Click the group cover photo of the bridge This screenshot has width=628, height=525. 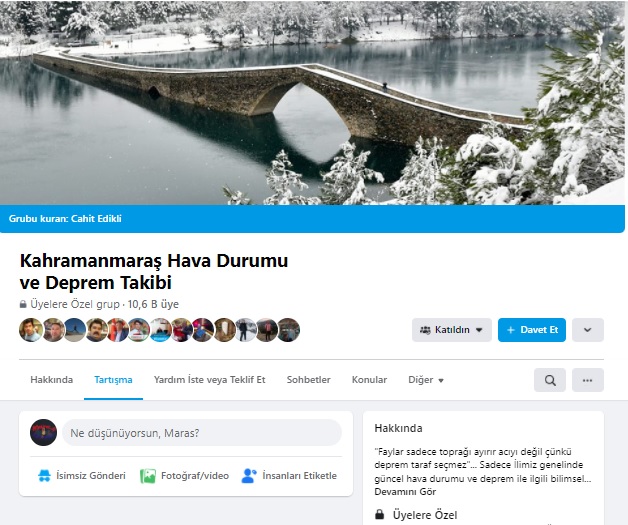point(312,103)
